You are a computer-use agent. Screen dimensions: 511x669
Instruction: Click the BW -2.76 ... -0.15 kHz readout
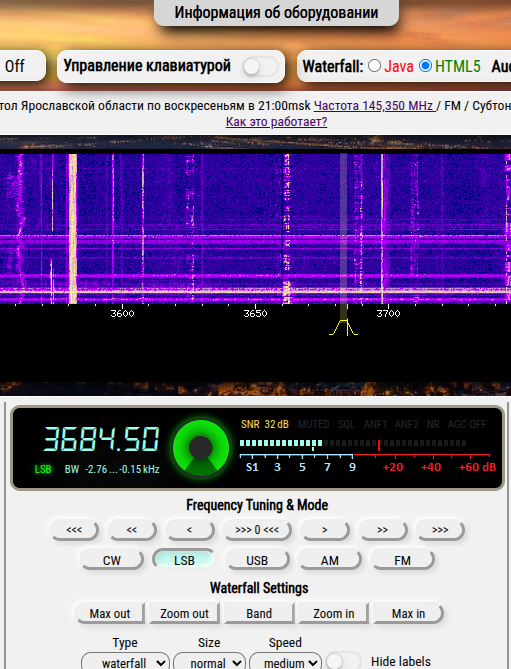(112, 469)
